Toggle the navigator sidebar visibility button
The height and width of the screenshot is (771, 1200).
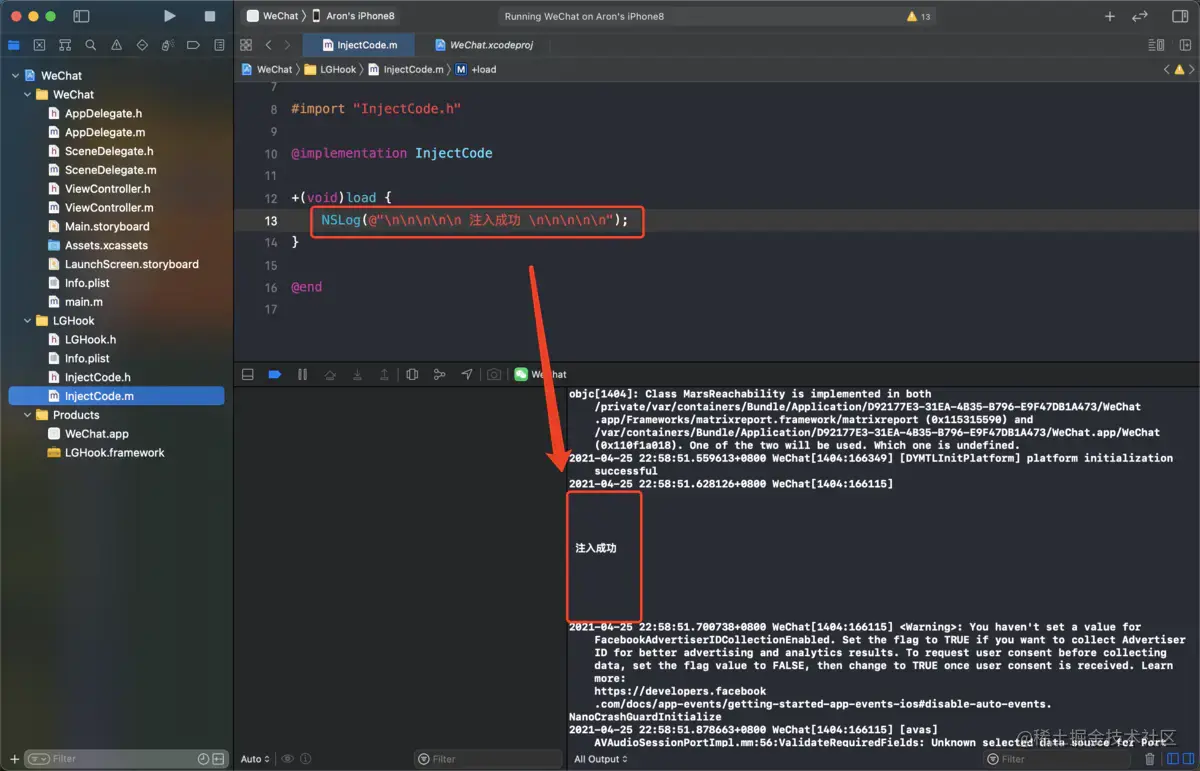click(x=82, y=16)
